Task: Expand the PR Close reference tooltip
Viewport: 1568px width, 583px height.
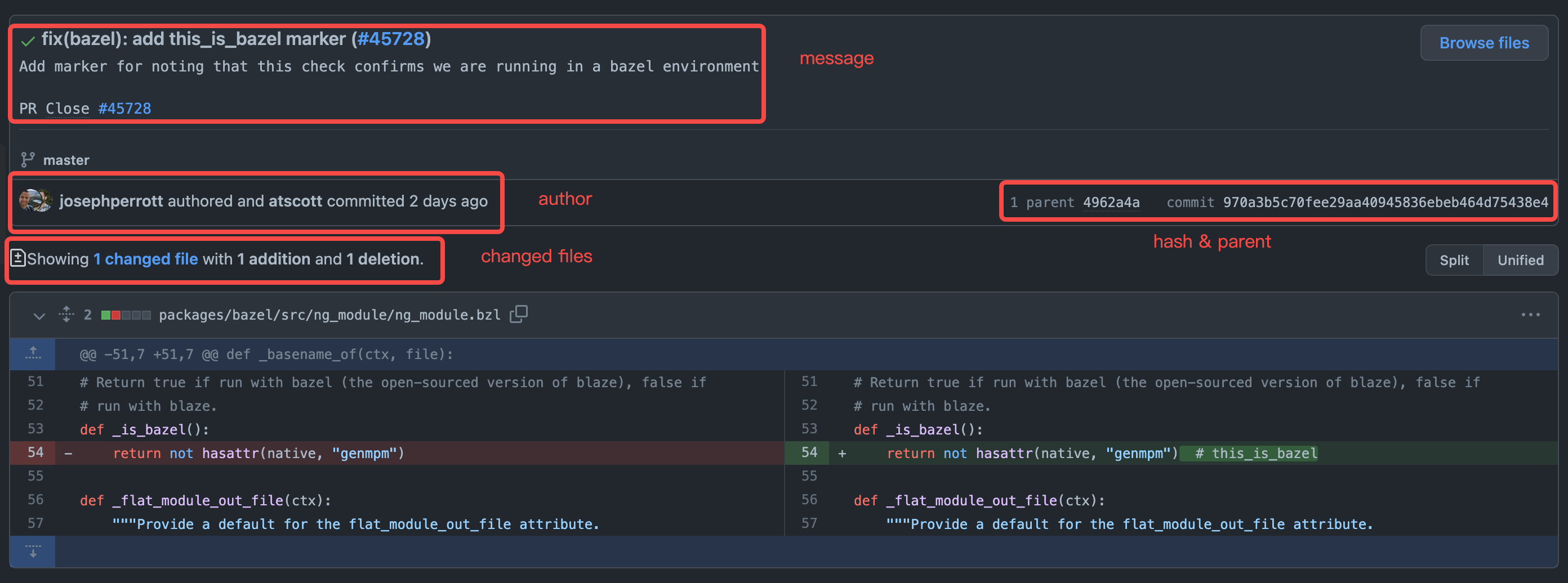Action: (67, 108)
